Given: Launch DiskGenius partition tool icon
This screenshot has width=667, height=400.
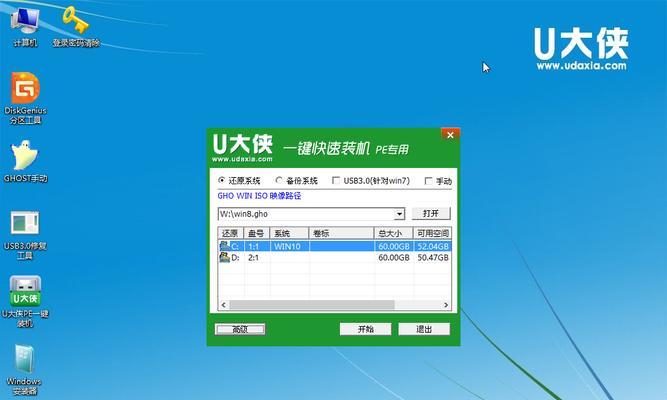Looking at the screenshot, I should [x=26, y=98].
